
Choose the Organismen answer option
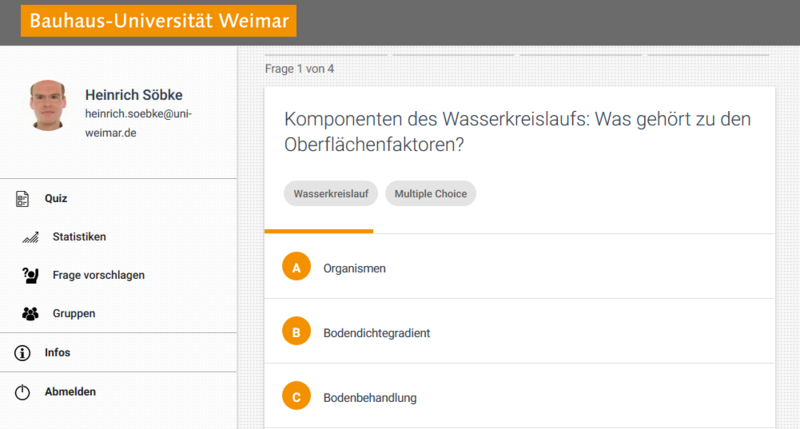point(354,268)
